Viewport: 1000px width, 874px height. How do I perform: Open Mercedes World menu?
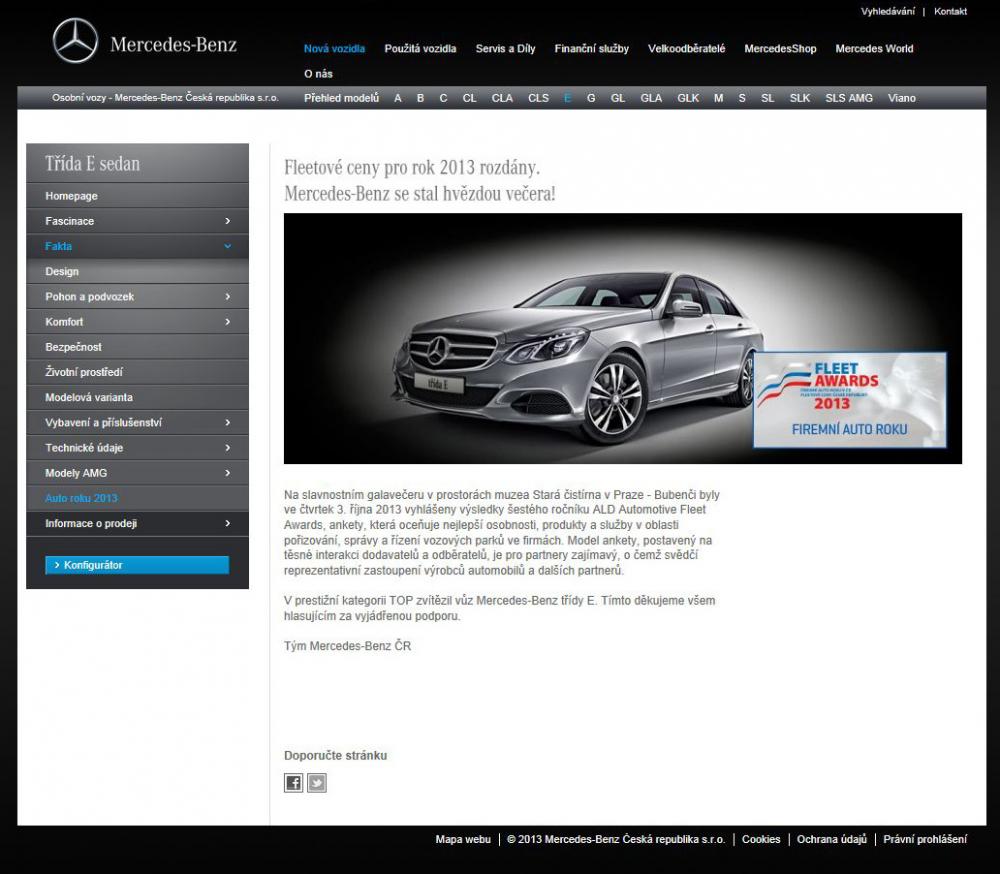[x=874, y=48]
